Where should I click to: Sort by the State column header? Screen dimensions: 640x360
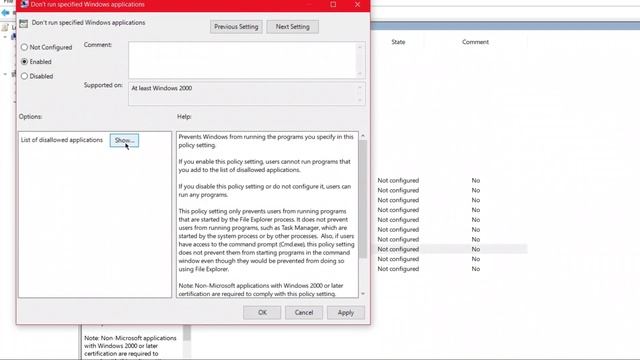(x=398, y=42)
